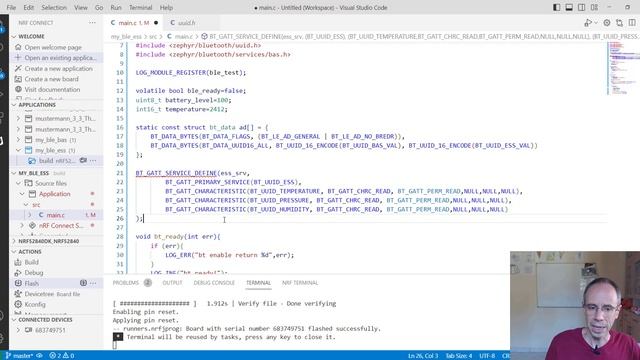The width and height of the screenshot is (640, 360).
Task: Toggle the secondary side bar layout icon
Action: (582, 7)
